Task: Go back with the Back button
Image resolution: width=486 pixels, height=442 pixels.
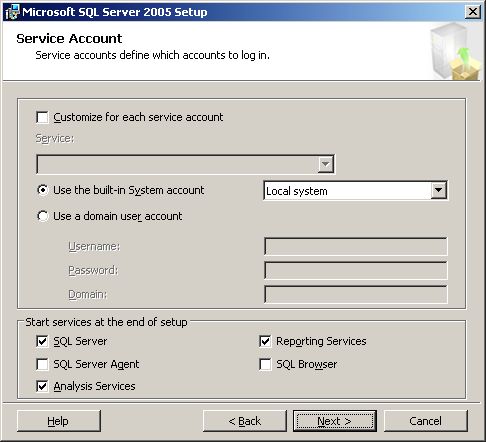Action: pos(245,421)
